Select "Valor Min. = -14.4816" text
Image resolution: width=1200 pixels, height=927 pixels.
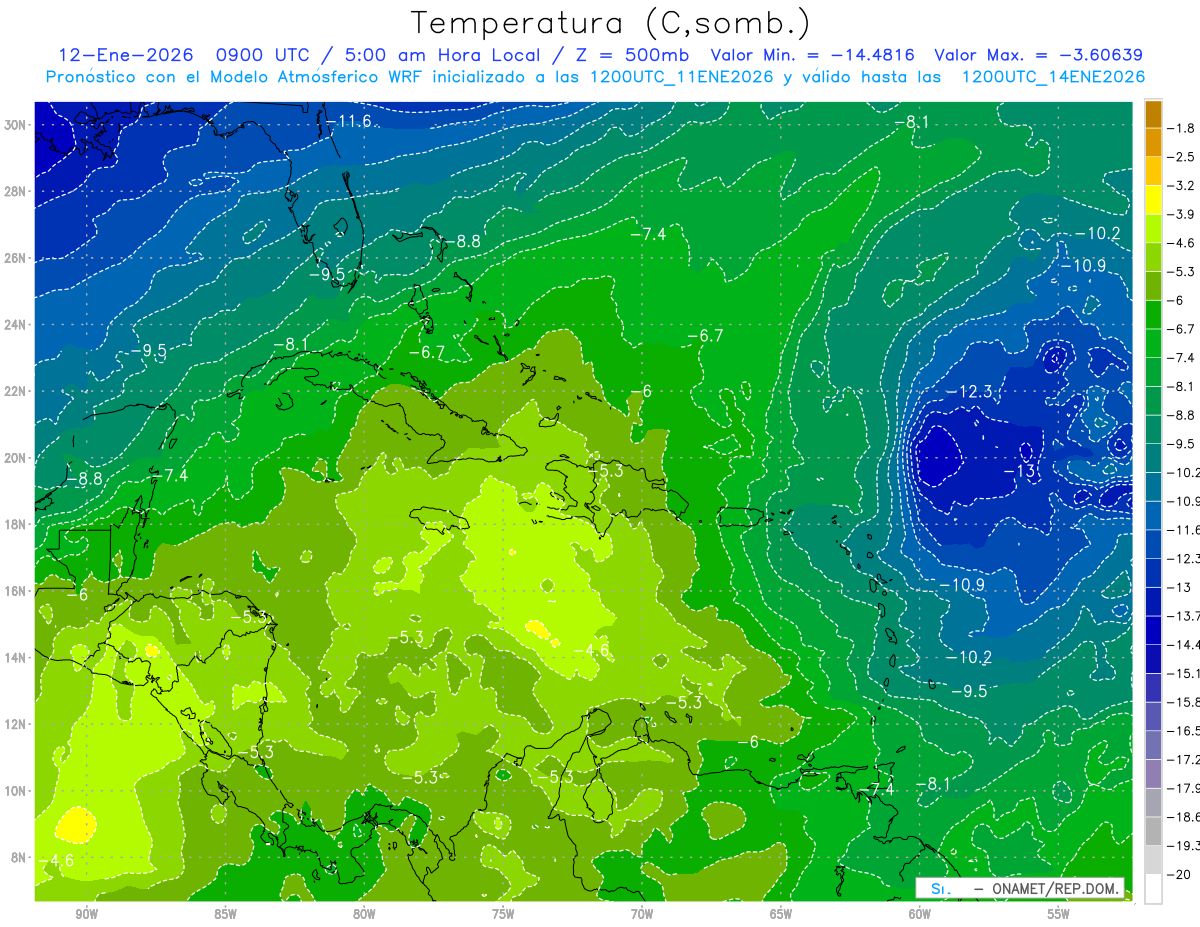[813, 55]
